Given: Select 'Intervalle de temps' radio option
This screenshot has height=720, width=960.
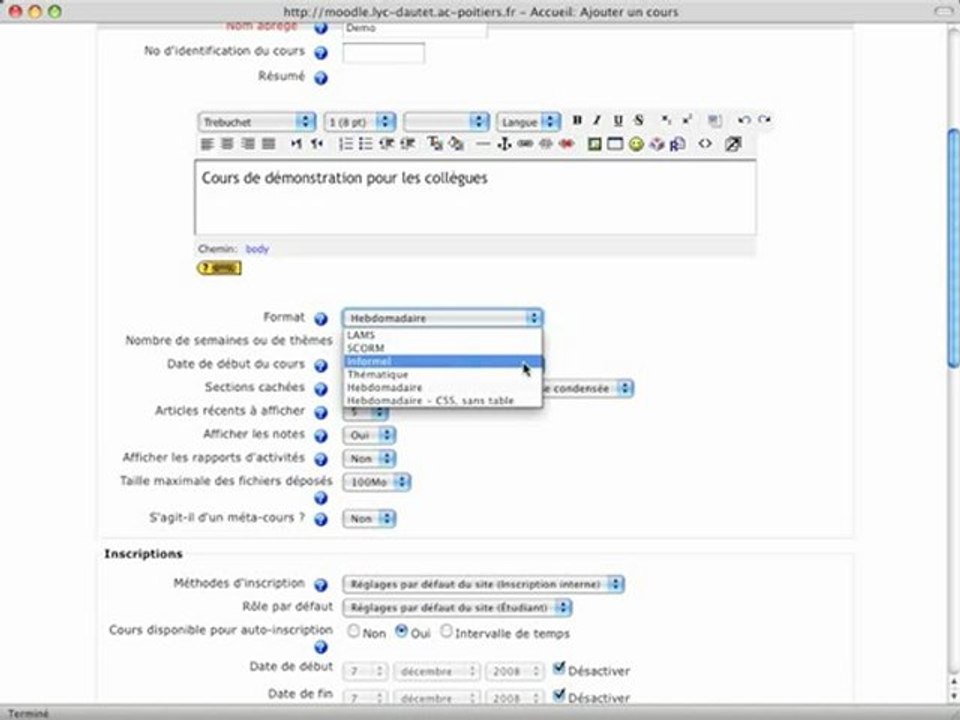Looking at the screenshot, I should point(446,631).
